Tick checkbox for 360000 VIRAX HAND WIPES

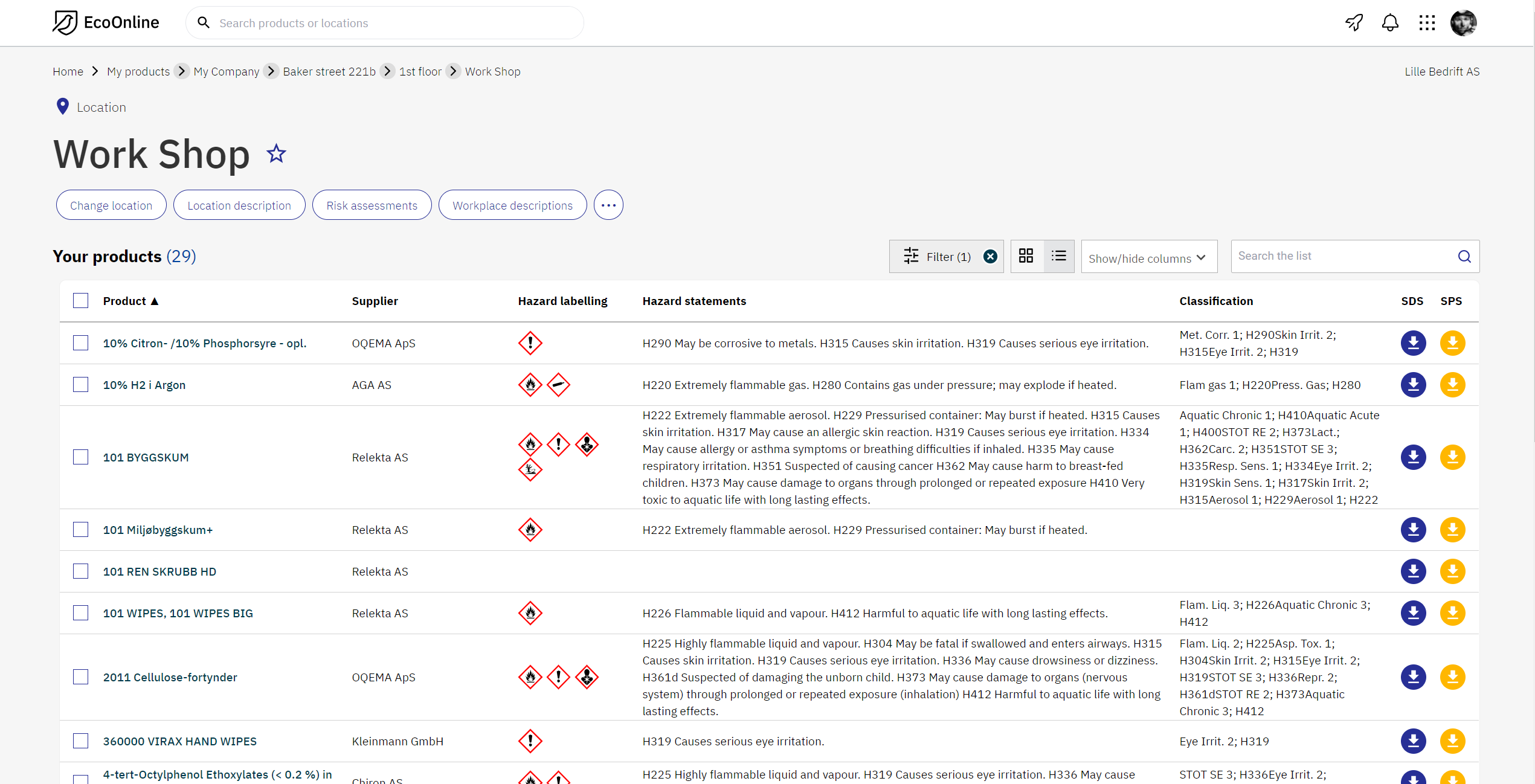(80, 741)
